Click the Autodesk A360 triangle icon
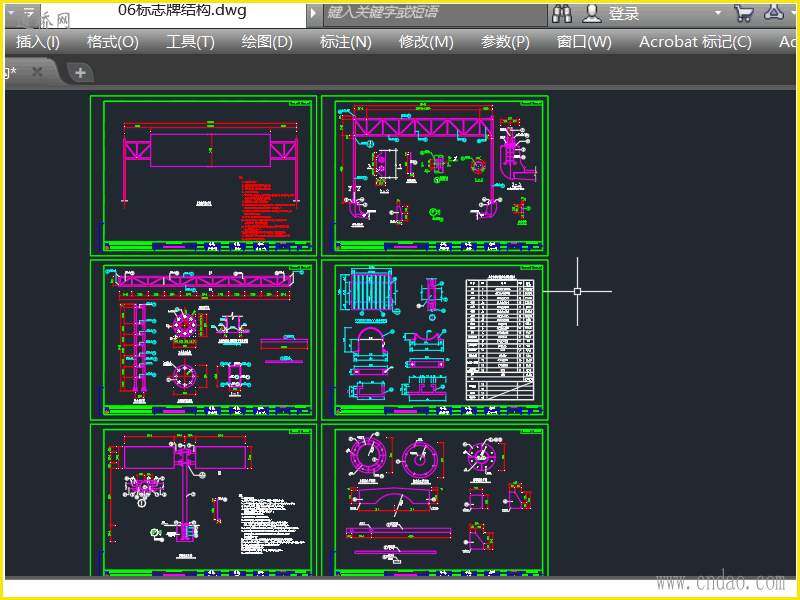The height and width of the screenshot is (600, 800). tap(774, 12)
